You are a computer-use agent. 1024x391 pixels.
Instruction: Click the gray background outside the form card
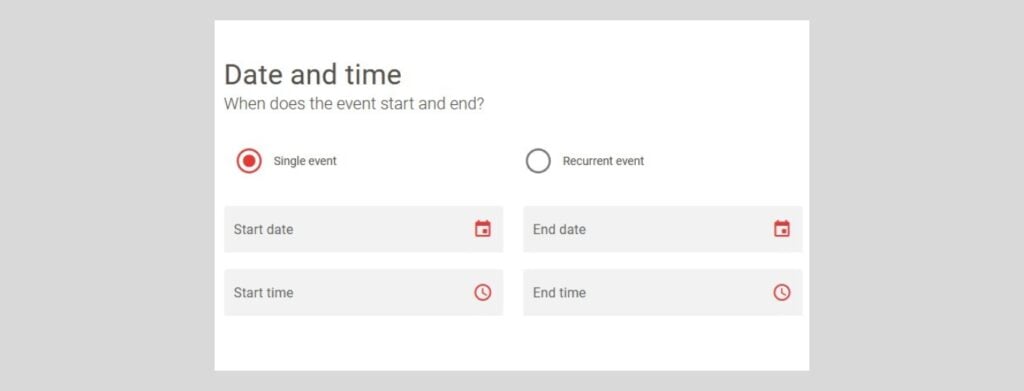(104, 196)
